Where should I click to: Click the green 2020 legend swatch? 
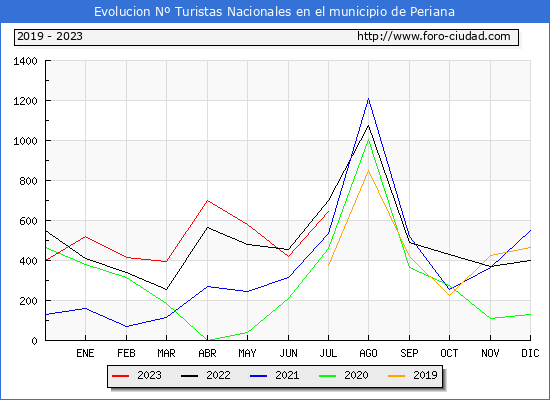point(328,376)
